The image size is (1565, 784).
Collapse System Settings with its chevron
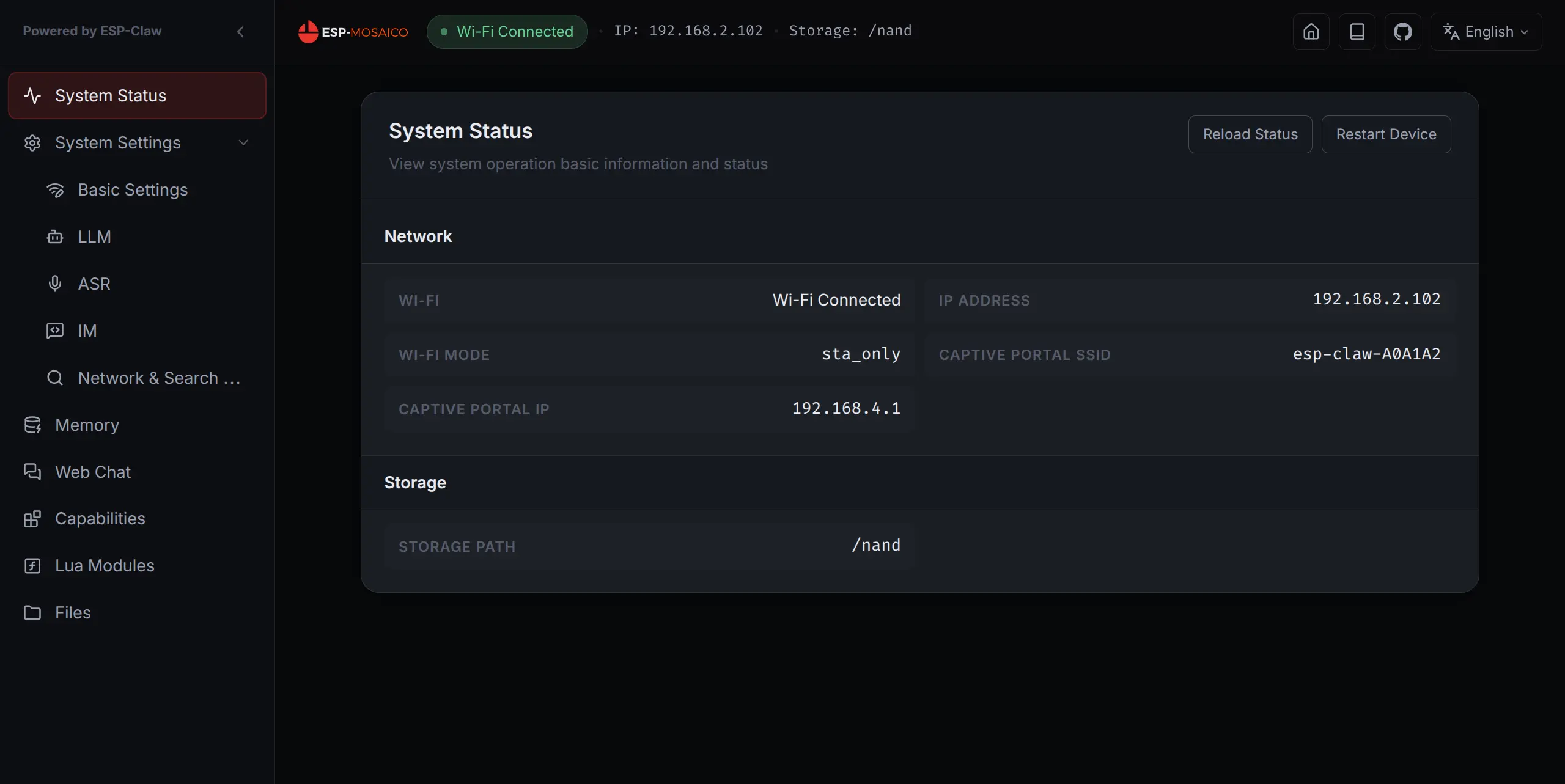(x=243, y=143)
